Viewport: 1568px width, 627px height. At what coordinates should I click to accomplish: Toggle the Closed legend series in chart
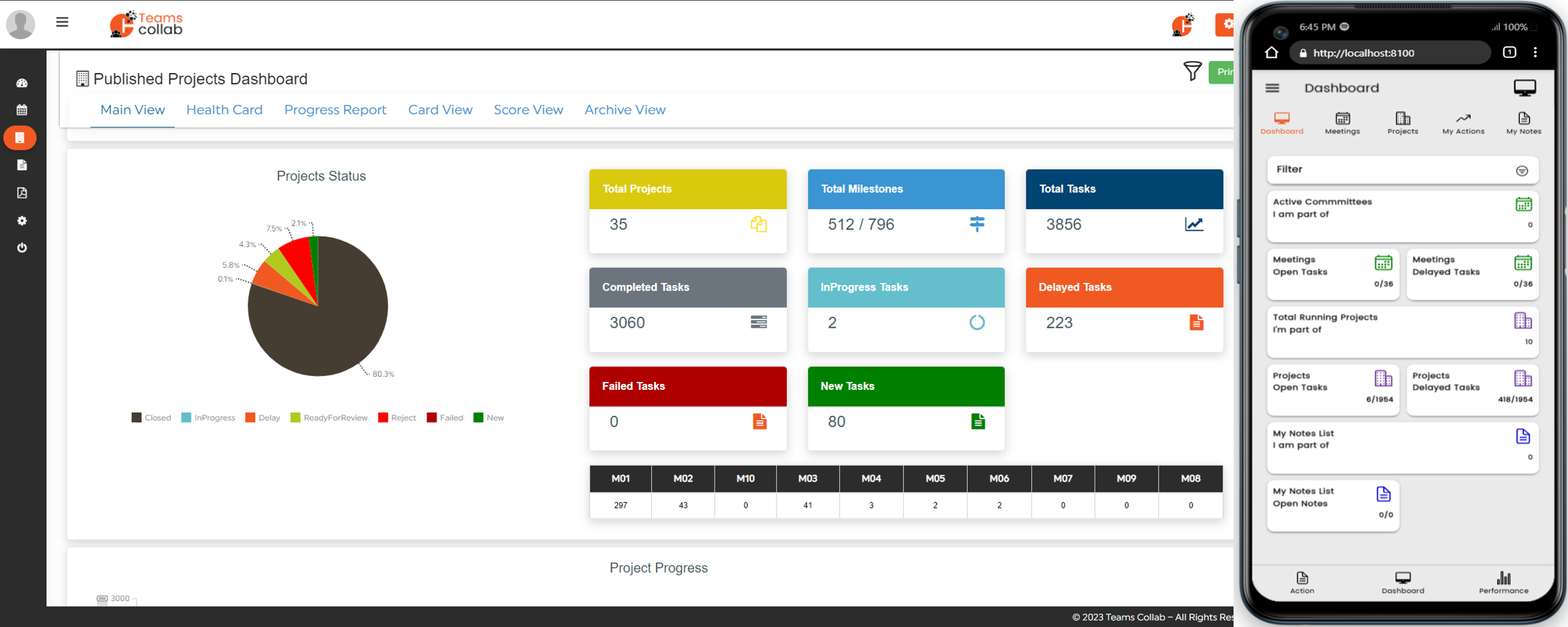(x=151, y=418)
